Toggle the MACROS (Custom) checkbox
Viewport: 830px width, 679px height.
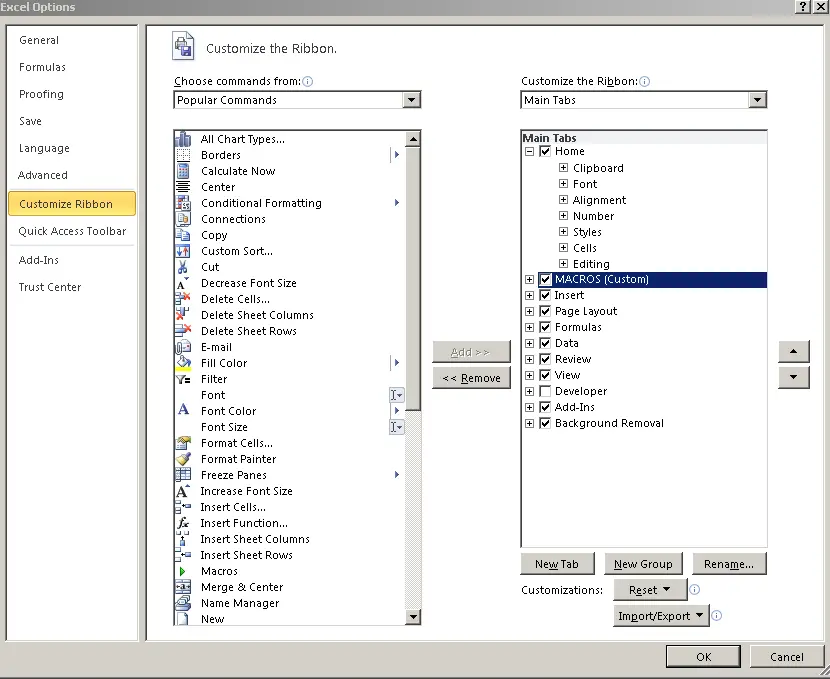(x=545, y=279)
